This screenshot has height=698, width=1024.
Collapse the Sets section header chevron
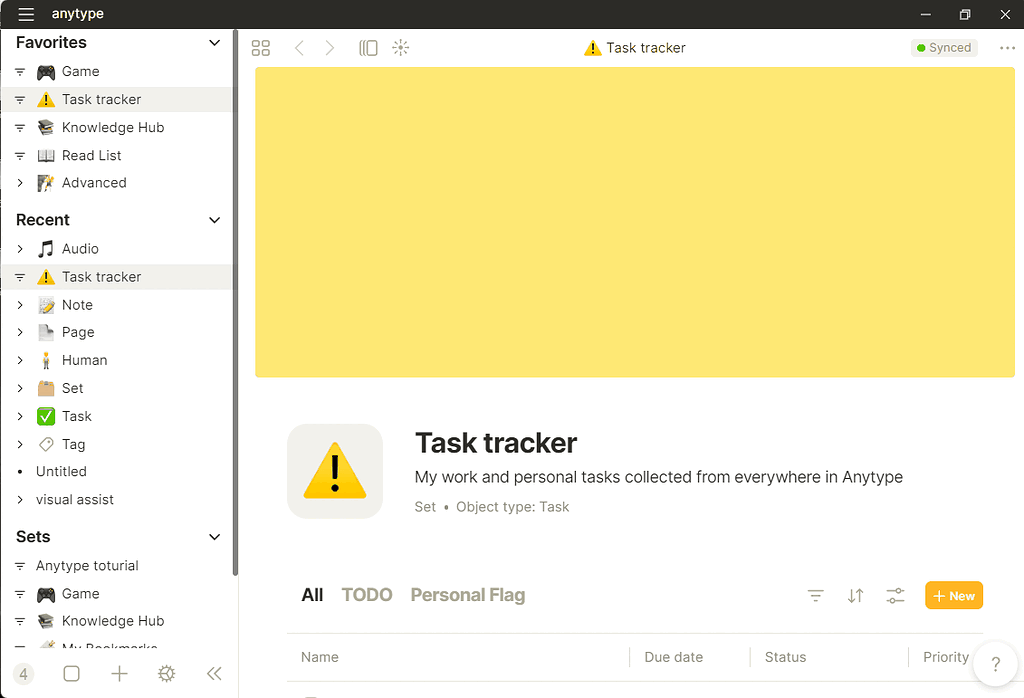pyautogui.click(x=213, y=537)
